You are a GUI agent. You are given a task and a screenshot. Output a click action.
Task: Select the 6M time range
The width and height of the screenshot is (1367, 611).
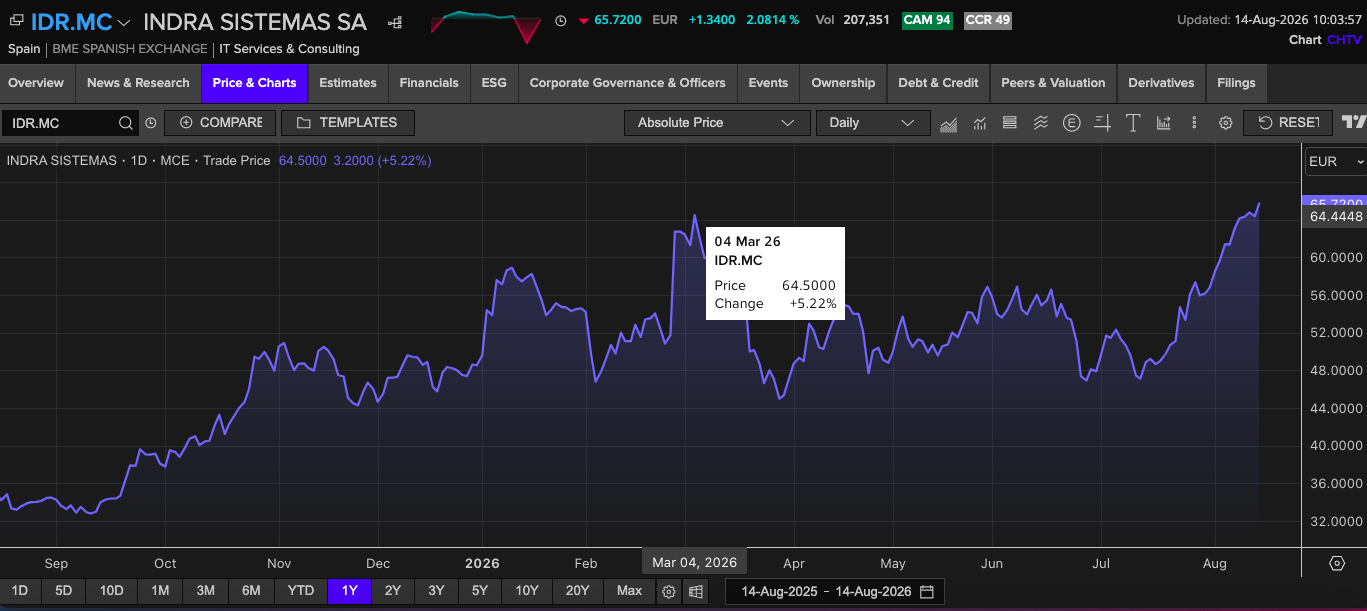tap(251, 591)
